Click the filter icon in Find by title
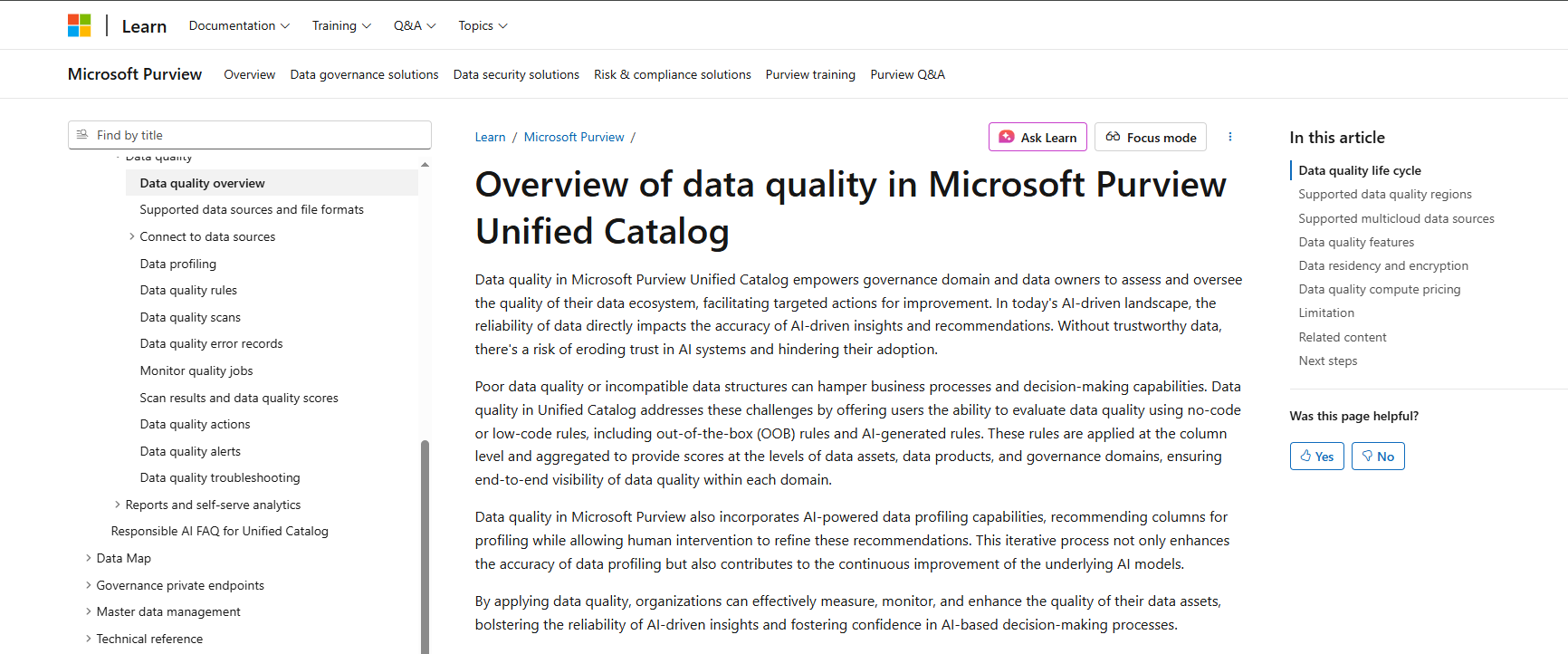This screenshot has height=654, width=1568. click(x=82, y=135)
